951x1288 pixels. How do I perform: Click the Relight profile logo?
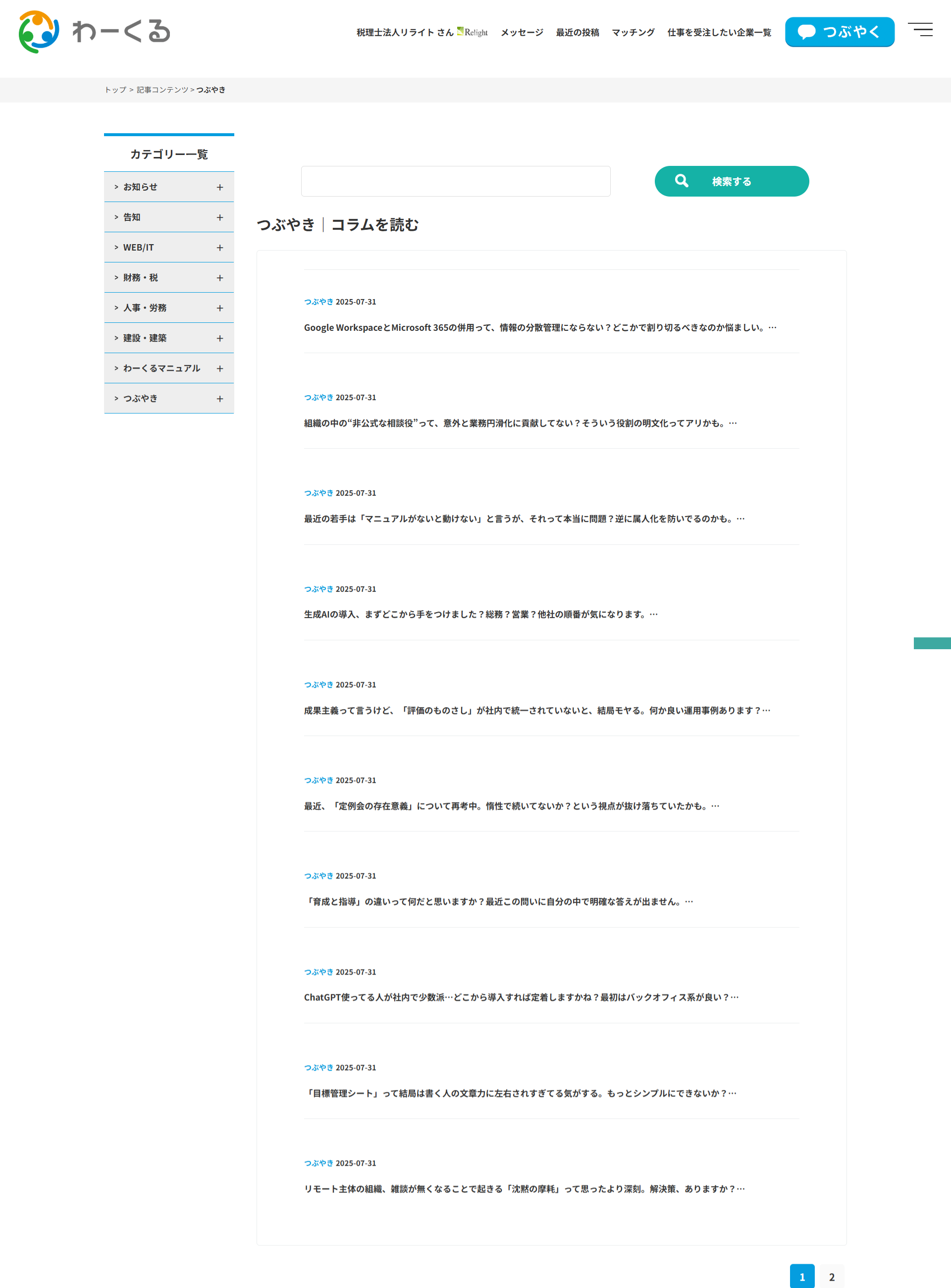pyautogui.click(x=473, y=32)
